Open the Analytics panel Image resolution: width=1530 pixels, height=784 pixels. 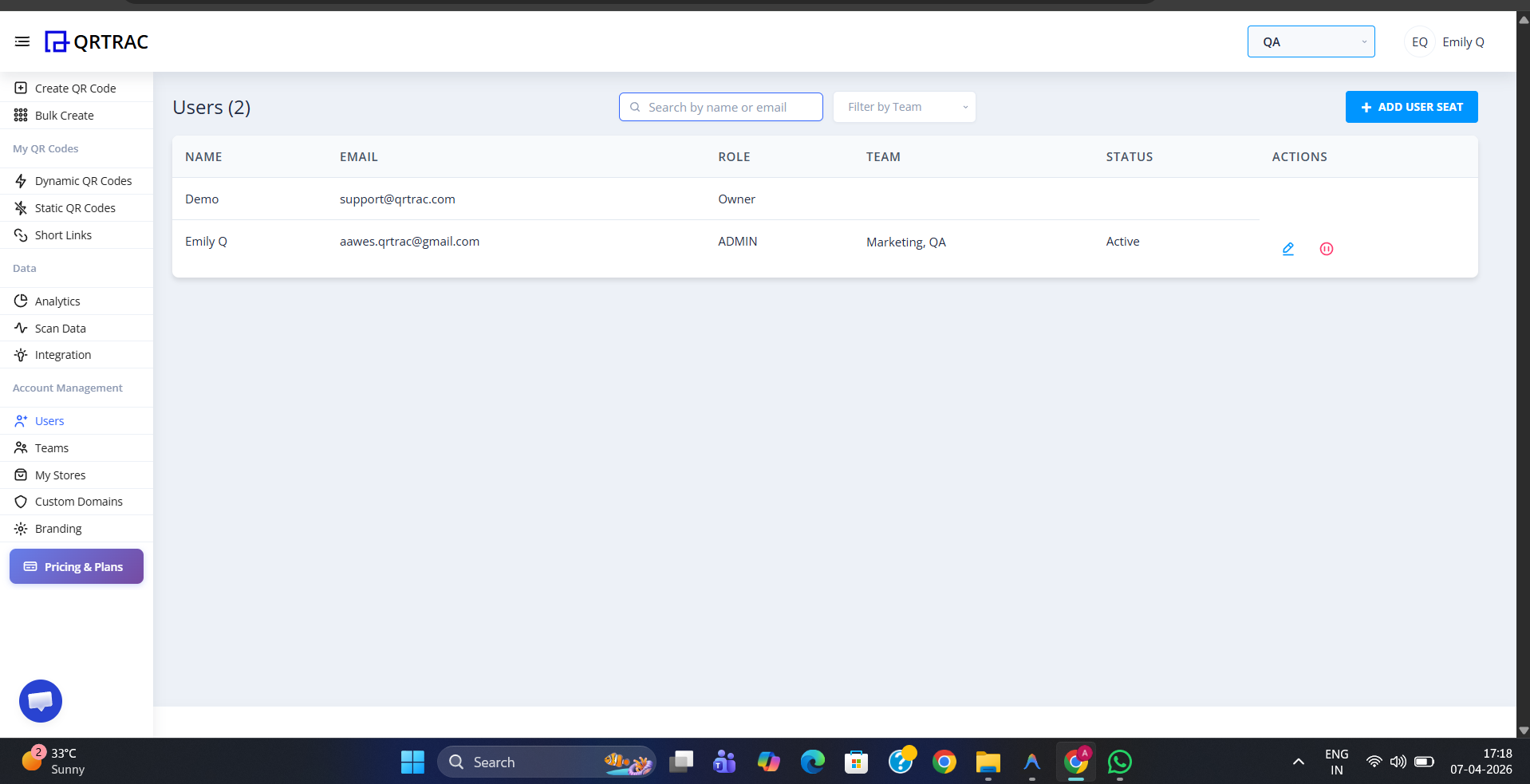[x=22, y=301]
